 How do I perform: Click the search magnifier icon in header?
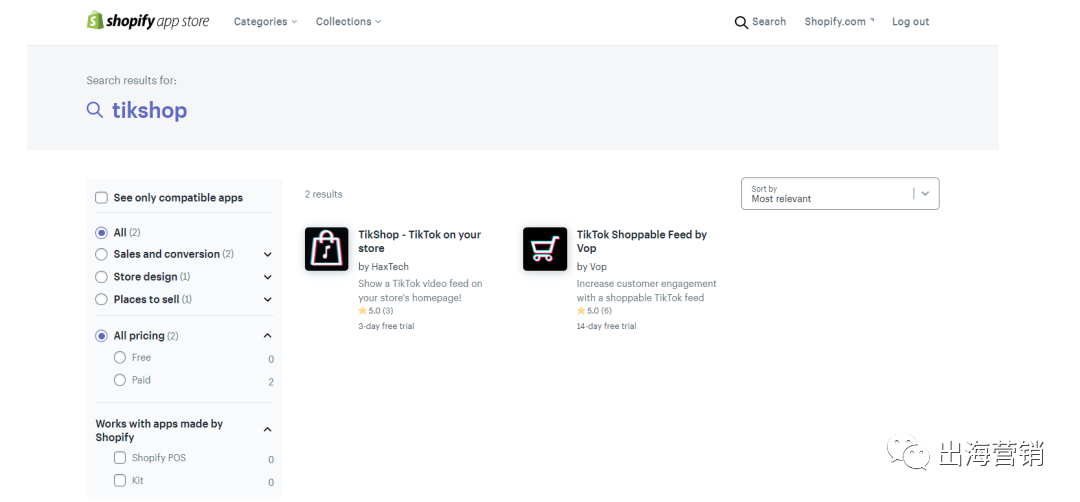click(x=741, y=23)
